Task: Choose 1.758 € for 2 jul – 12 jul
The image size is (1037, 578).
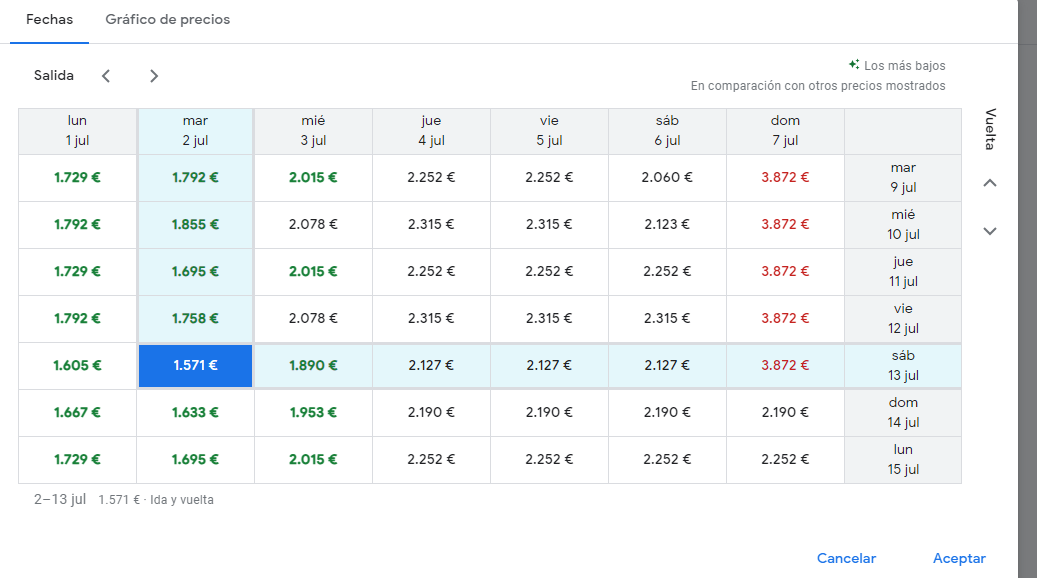Action: (195, 319)
